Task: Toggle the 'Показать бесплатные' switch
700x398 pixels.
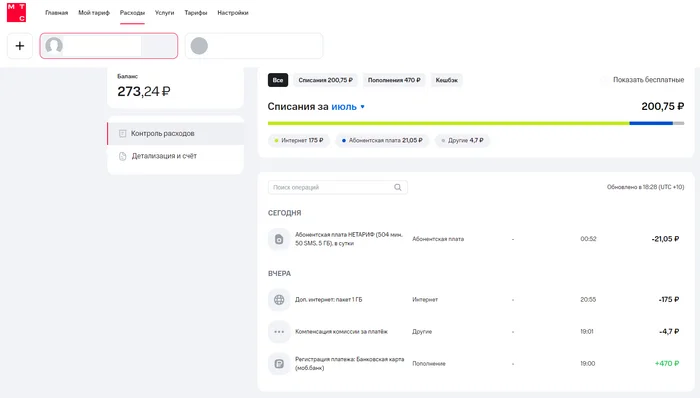Action: point(604,80)
